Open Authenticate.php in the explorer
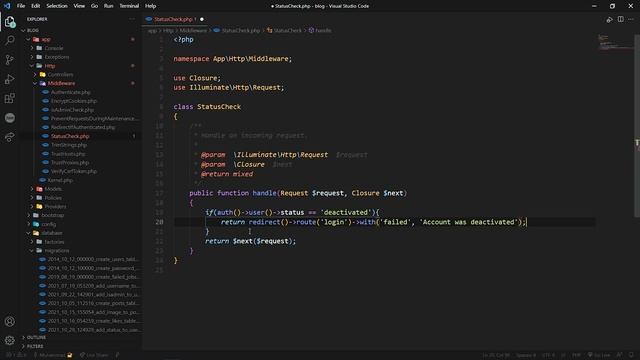 click(70, 92)
